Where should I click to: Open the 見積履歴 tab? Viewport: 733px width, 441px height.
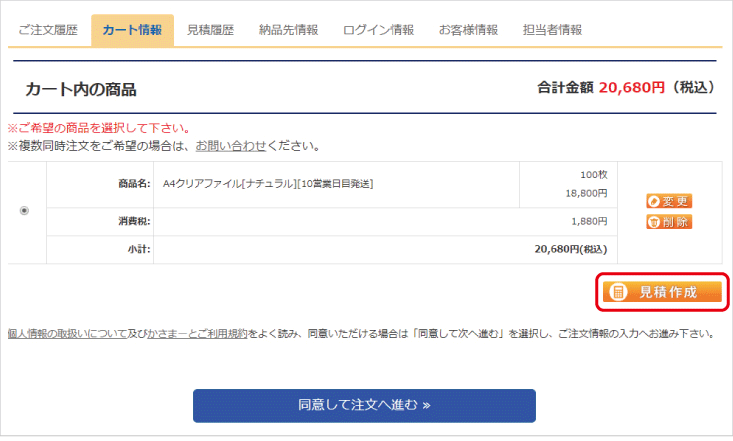[x=210, y=30]
